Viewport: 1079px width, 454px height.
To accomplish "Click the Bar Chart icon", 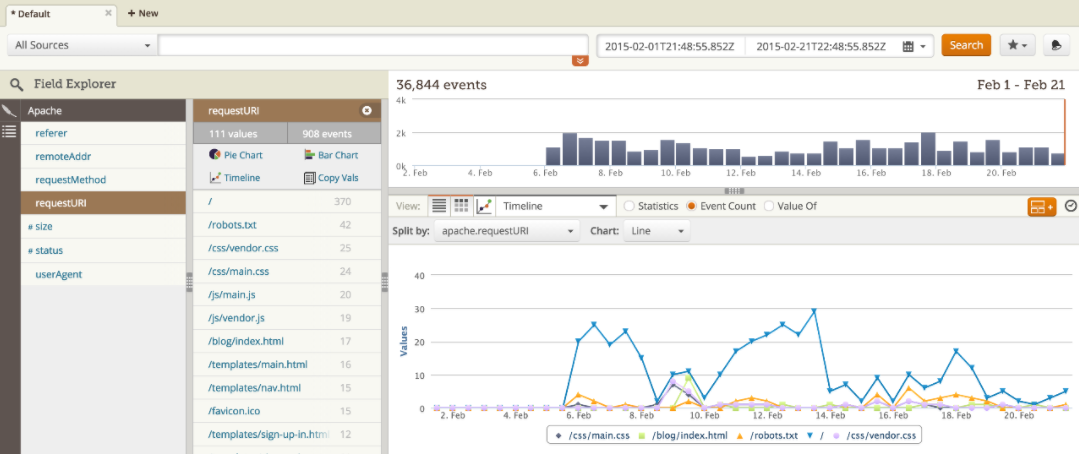I will pyautogui.click(x=309, y=155).
